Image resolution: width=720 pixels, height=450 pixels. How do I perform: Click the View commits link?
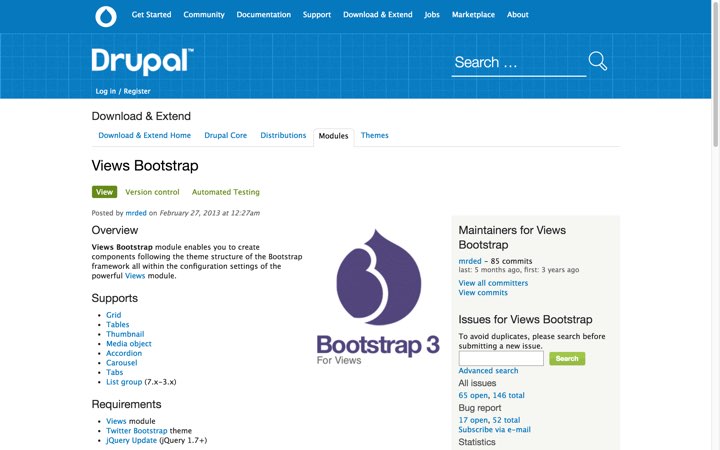coord(483,293)
